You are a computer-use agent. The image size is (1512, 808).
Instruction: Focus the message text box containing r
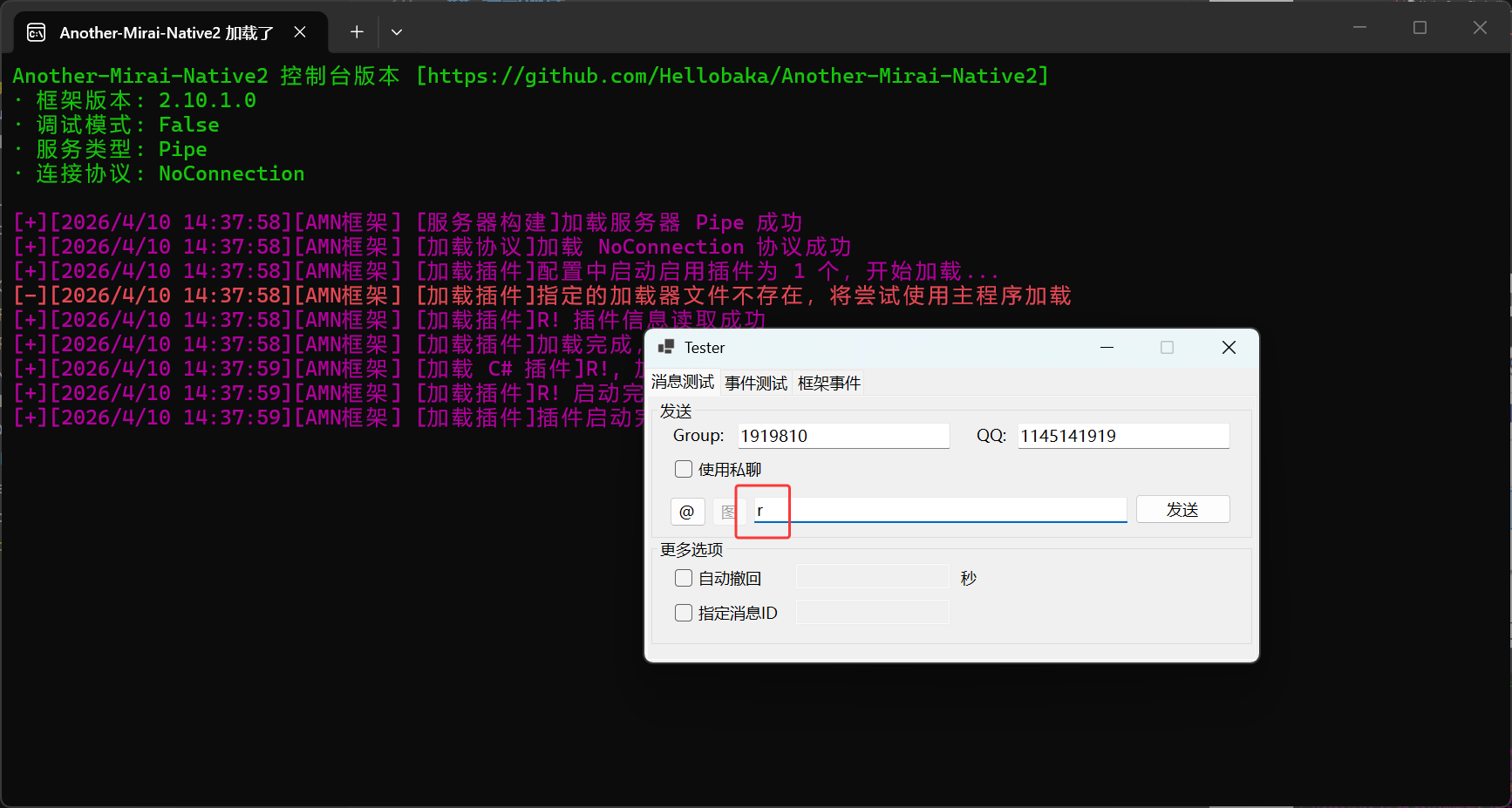940,511
